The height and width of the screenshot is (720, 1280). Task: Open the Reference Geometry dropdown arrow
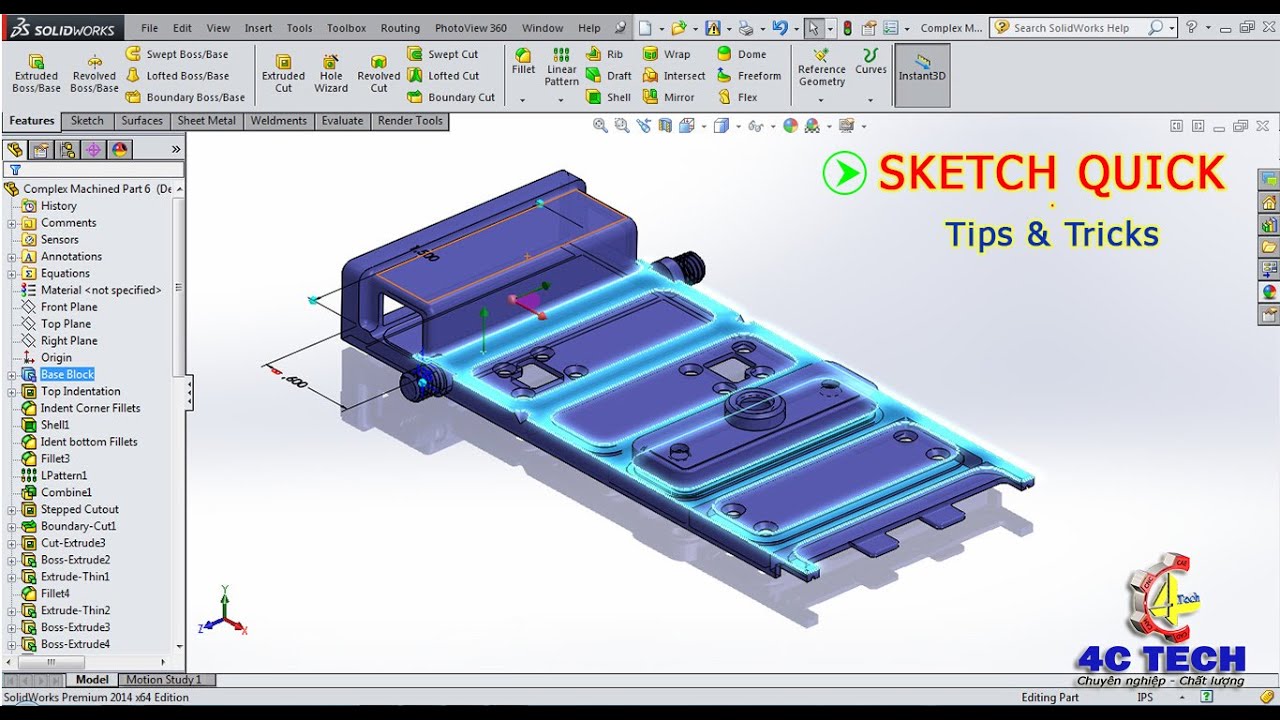tap(822, 100)
